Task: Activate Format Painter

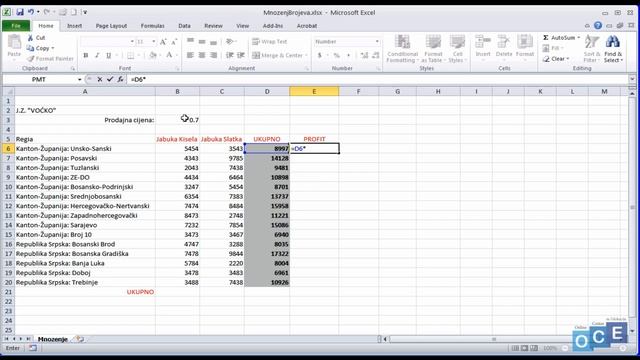Action: click(x=50, y=59)
